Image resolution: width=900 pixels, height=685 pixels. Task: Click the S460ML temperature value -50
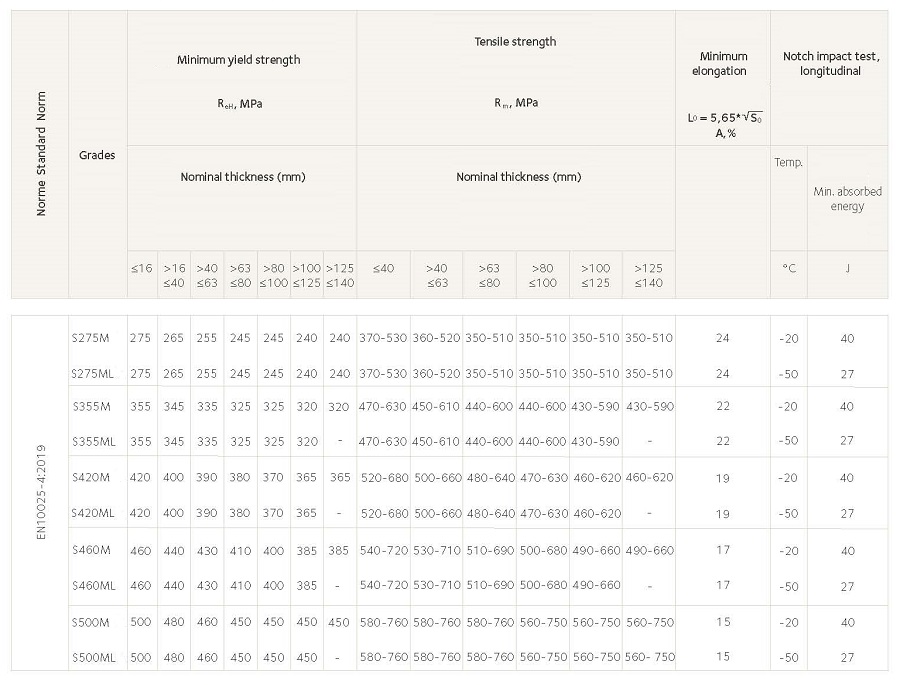pyautogui.click(x=788, y=587)
